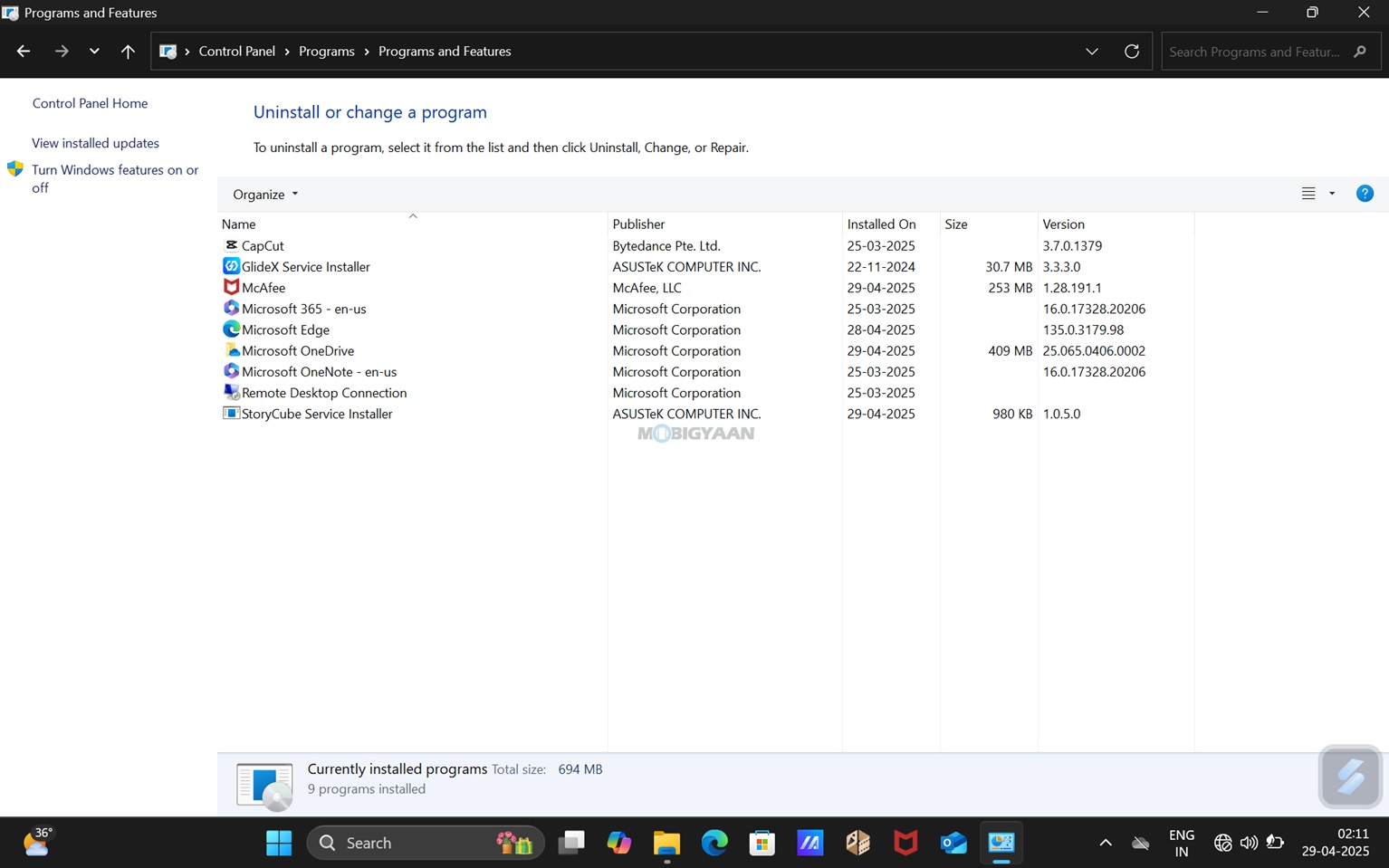This screenshot has height=868, width=1389.
Task: Sort by the Publisher column header
Action: pos(725,224)
